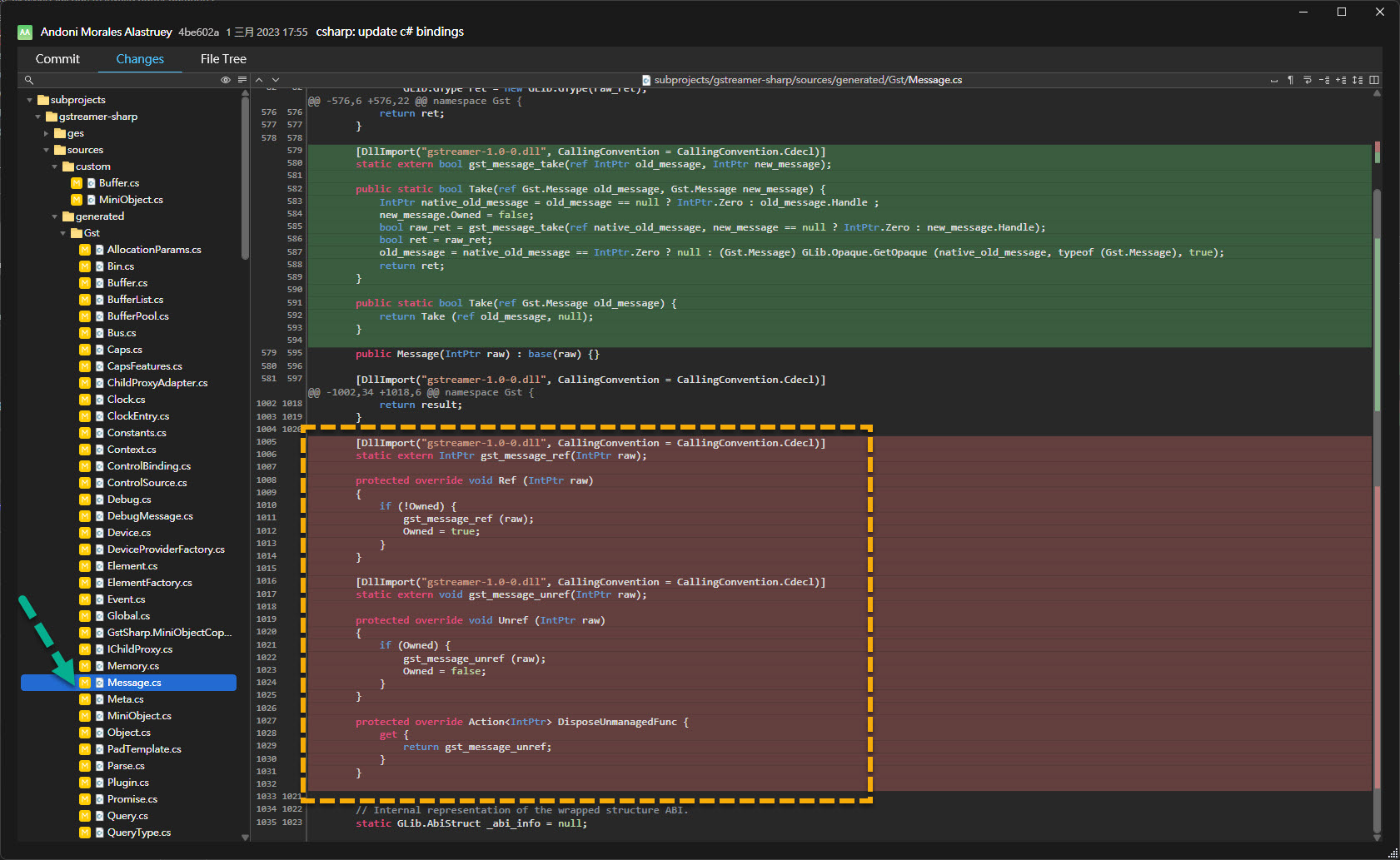Expand the ges folder
1400x860 pixels.
(47, 133)
